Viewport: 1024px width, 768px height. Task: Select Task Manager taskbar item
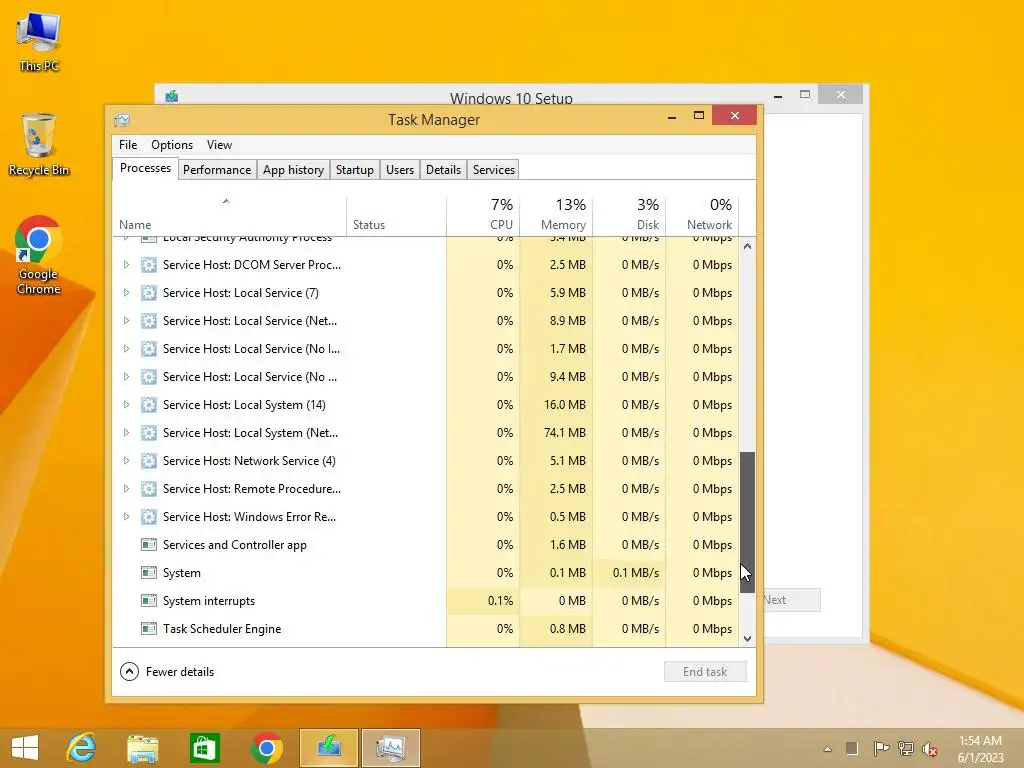pos(391,748)
